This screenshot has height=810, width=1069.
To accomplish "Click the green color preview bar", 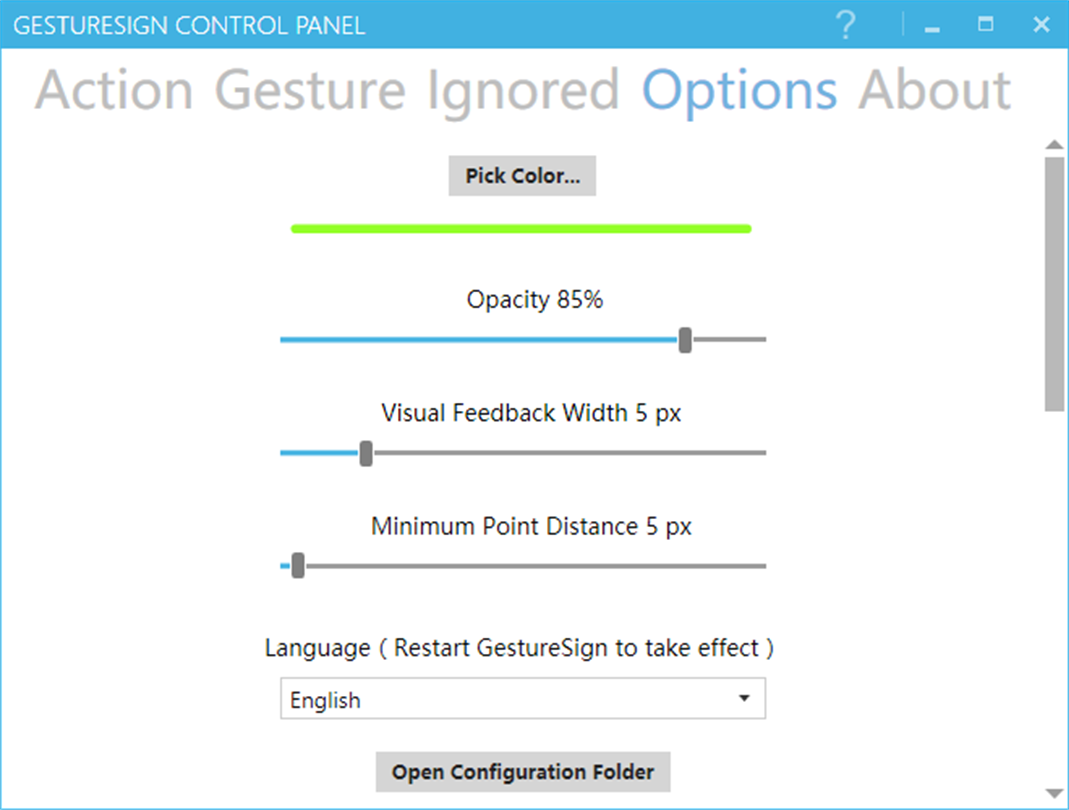I will click(521, 229).
